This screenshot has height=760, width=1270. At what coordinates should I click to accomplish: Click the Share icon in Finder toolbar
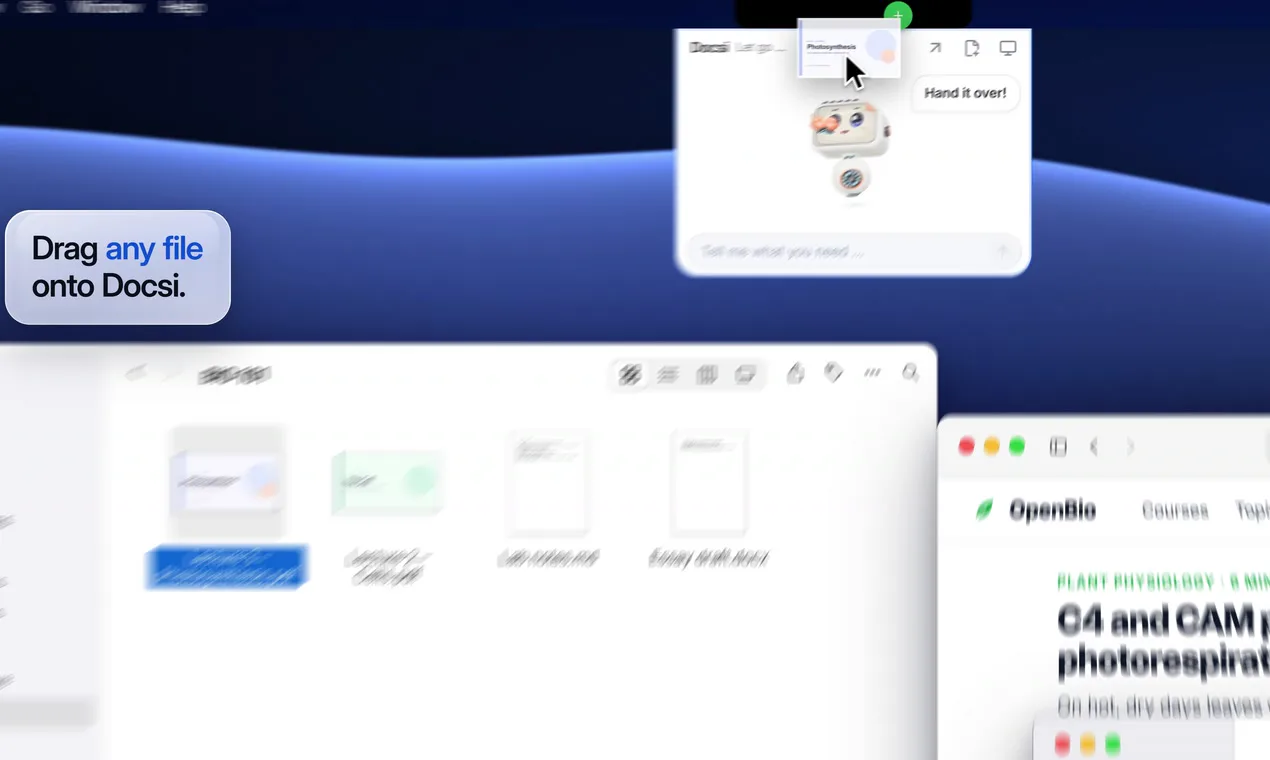click(x=796, y=373)
